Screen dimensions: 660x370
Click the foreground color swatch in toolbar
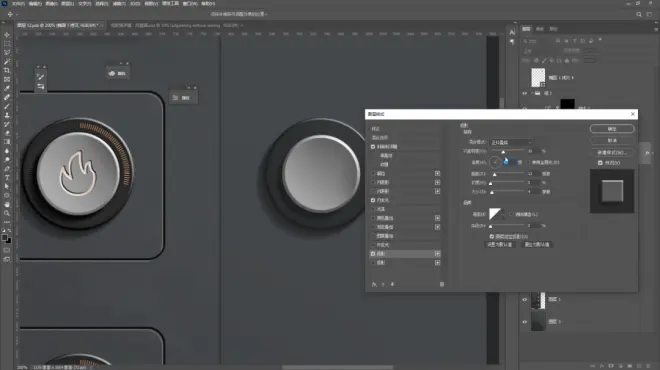point(5,238)
